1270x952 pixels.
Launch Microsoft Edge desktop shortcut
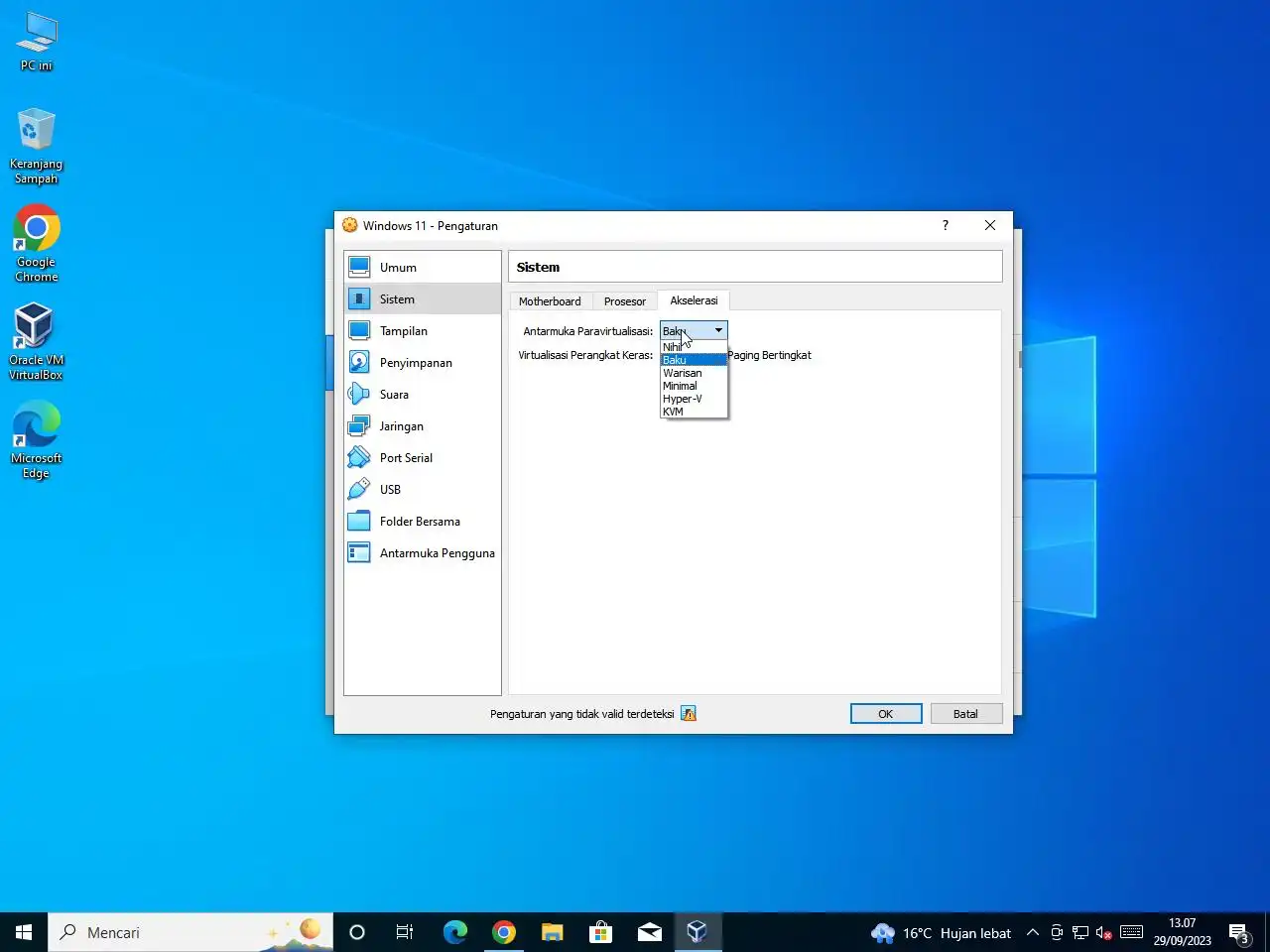click(x=37, y=440)
